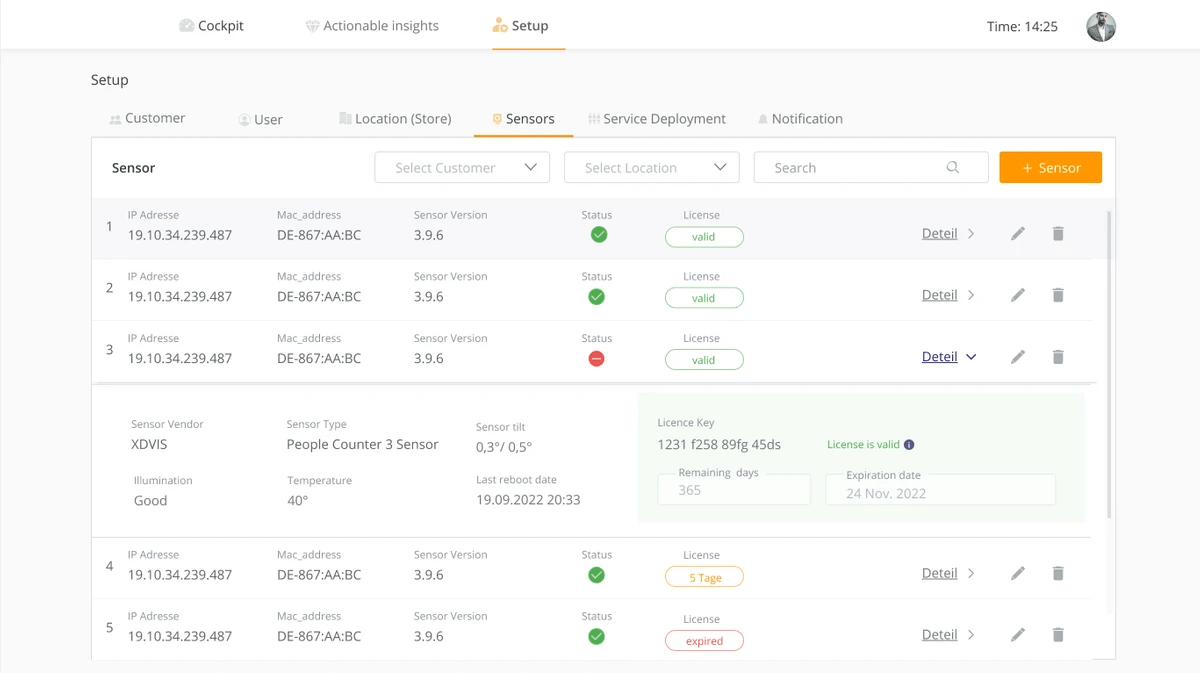
Task: Click the delete trash icon for sensor 2
Action: click(x=1058, y=295)
